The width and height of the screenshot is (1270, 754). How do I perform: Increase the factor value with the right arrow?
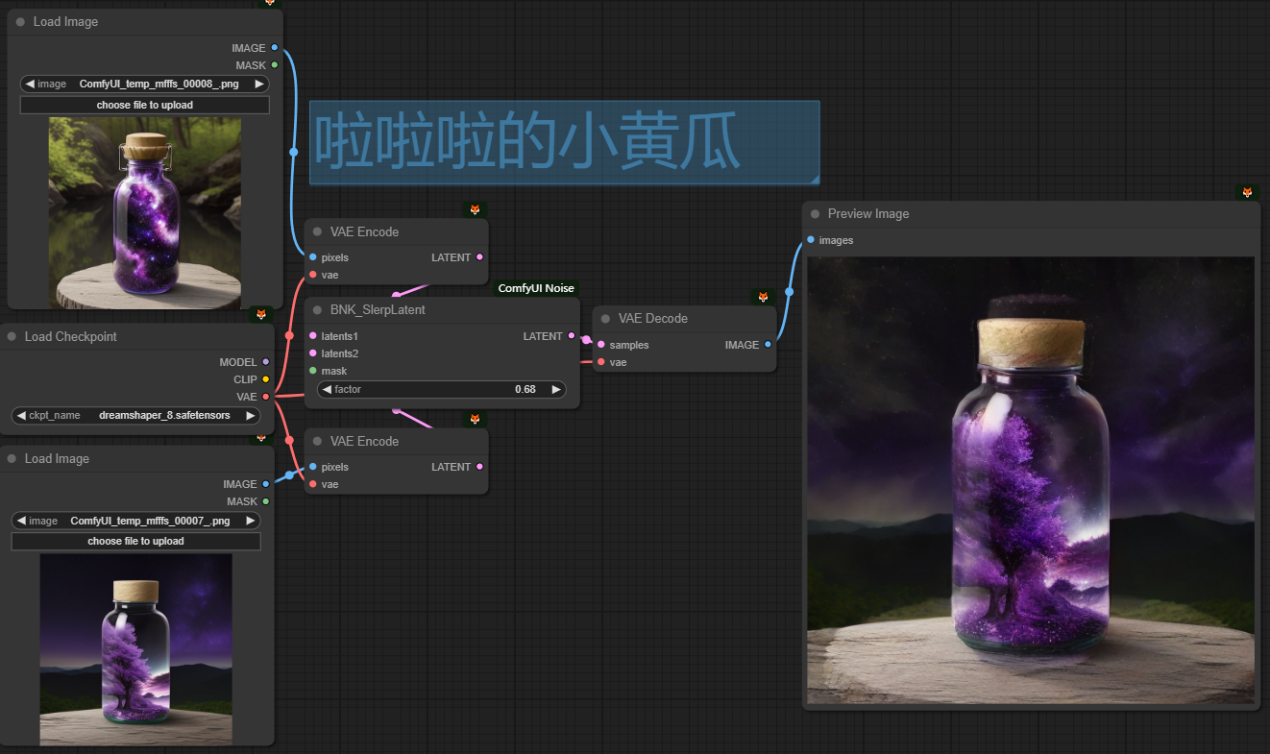click(557, 389)
